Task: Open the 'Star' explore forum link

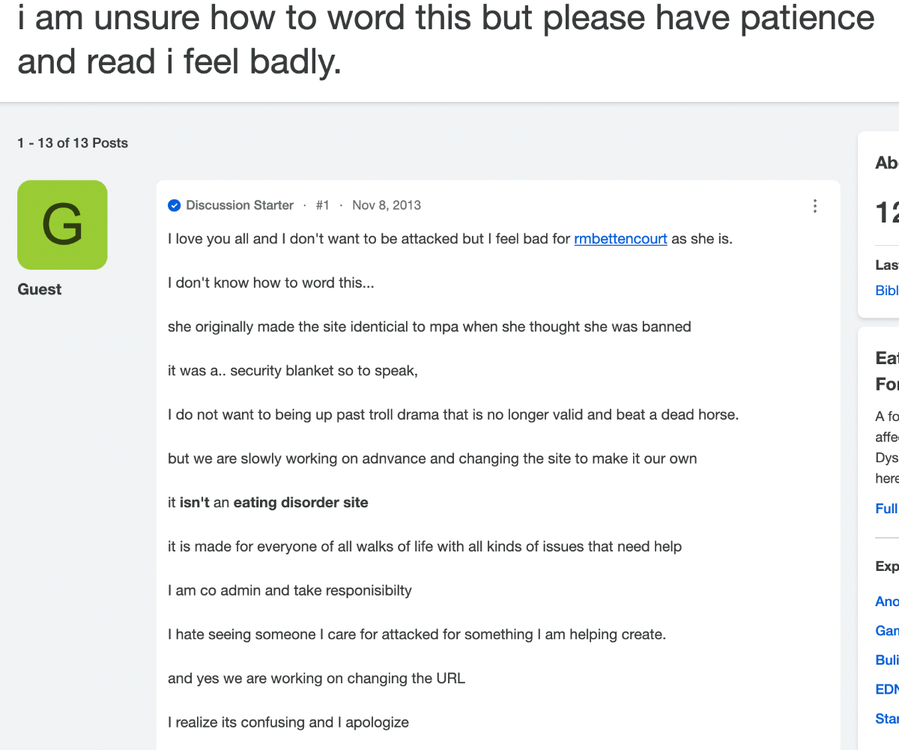Action: (x=887, y=718)
